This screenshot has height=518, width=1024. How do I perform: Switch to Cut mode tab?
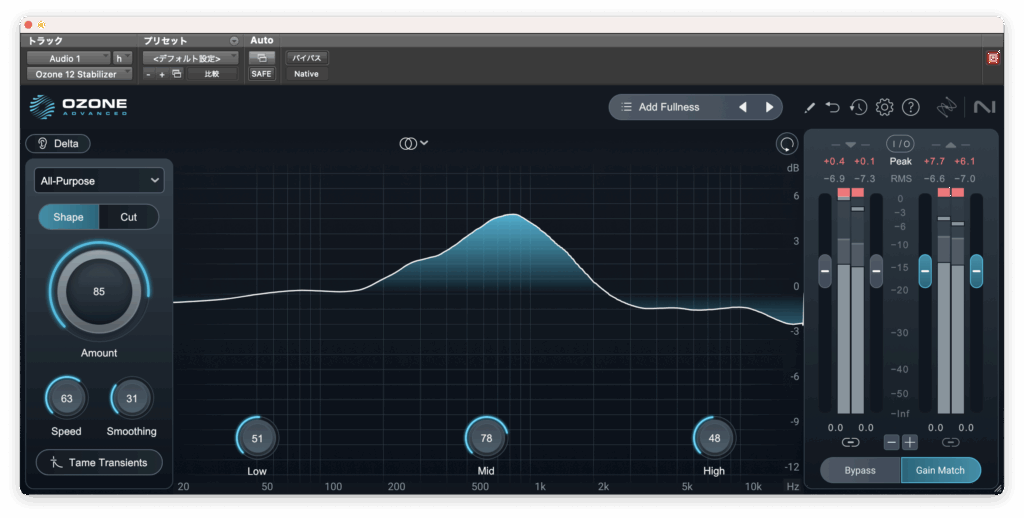coord(128,217)
